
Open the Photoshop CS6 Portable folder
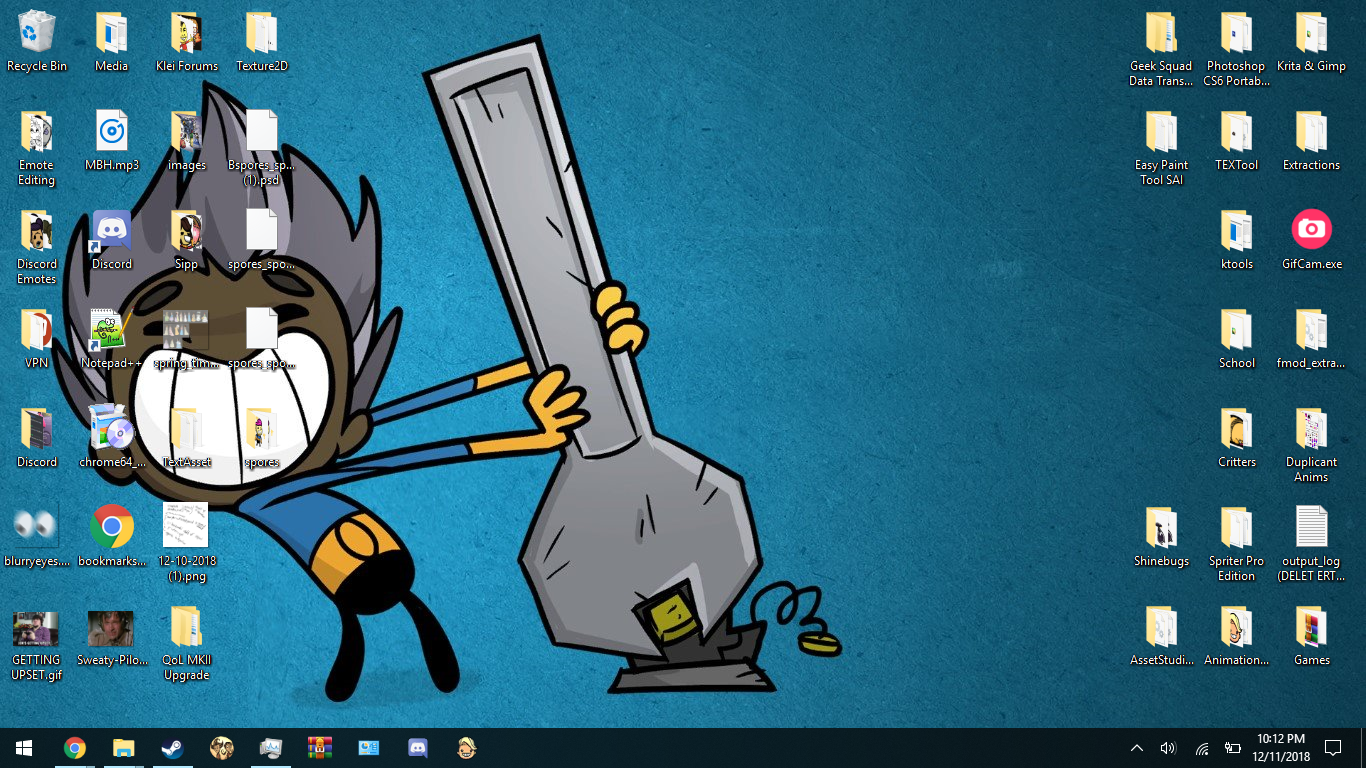pos(1236,49)
